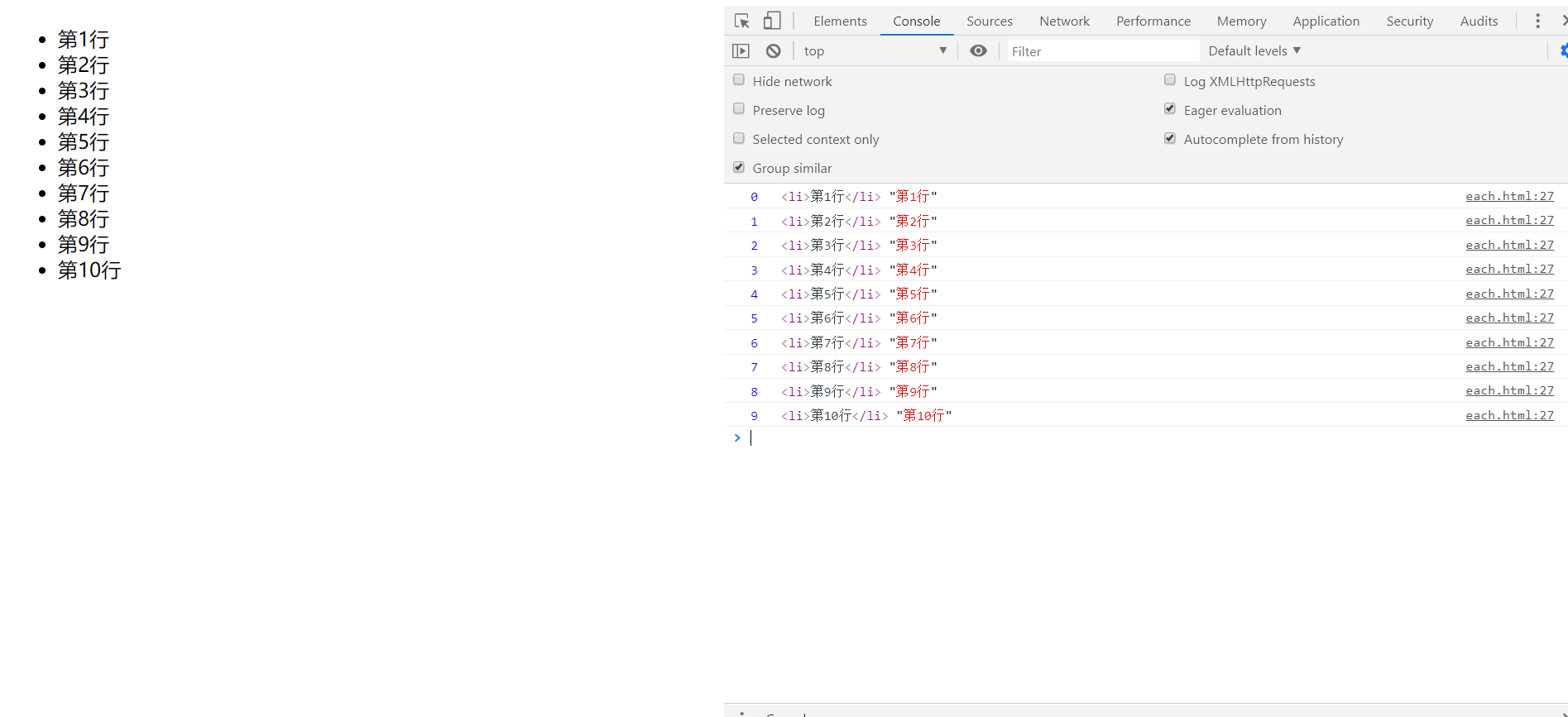This screenshot has width=1568, height=717.
Task: Open the Security tab
Action: pos(1409,22)
